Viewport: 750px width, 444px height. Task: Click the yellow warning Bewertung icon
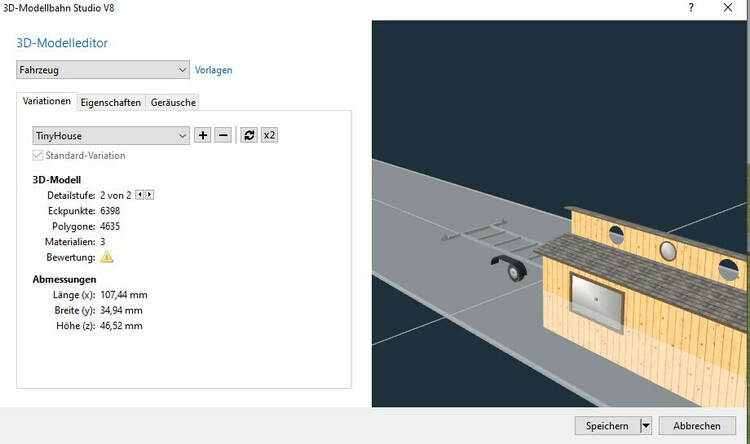click(x=107, y=257)
